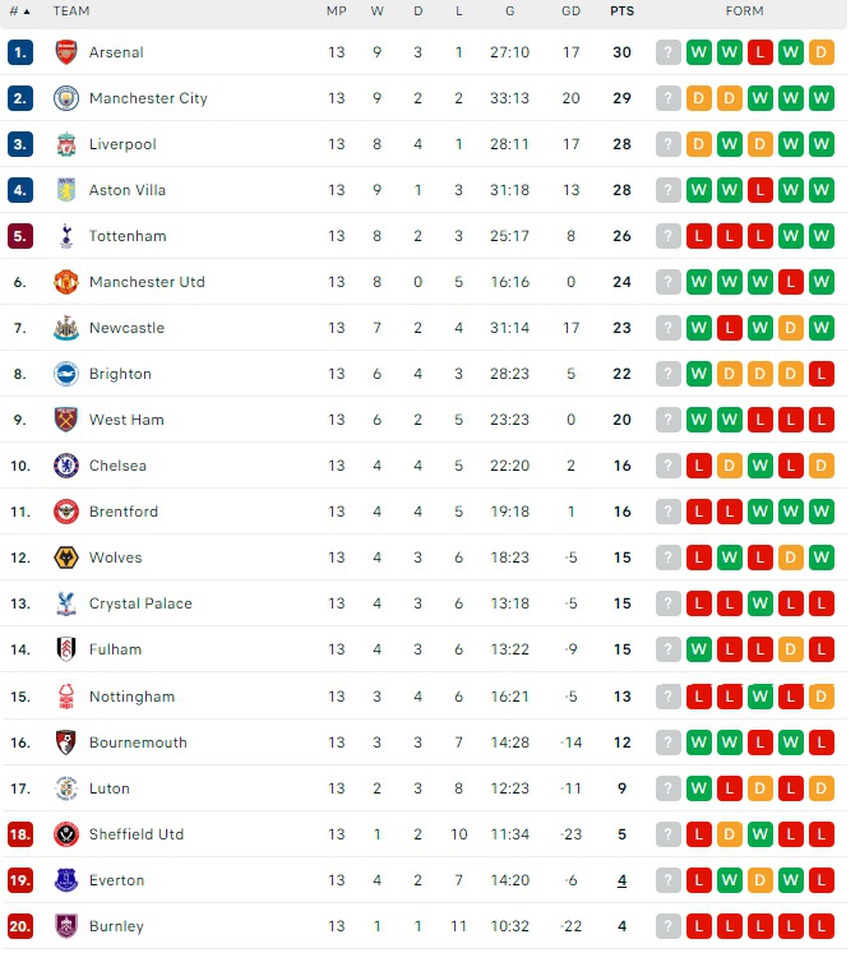Click Brighton's upcoming match question mark badge
The image size is (860, 953).
[x=668, y=374]
